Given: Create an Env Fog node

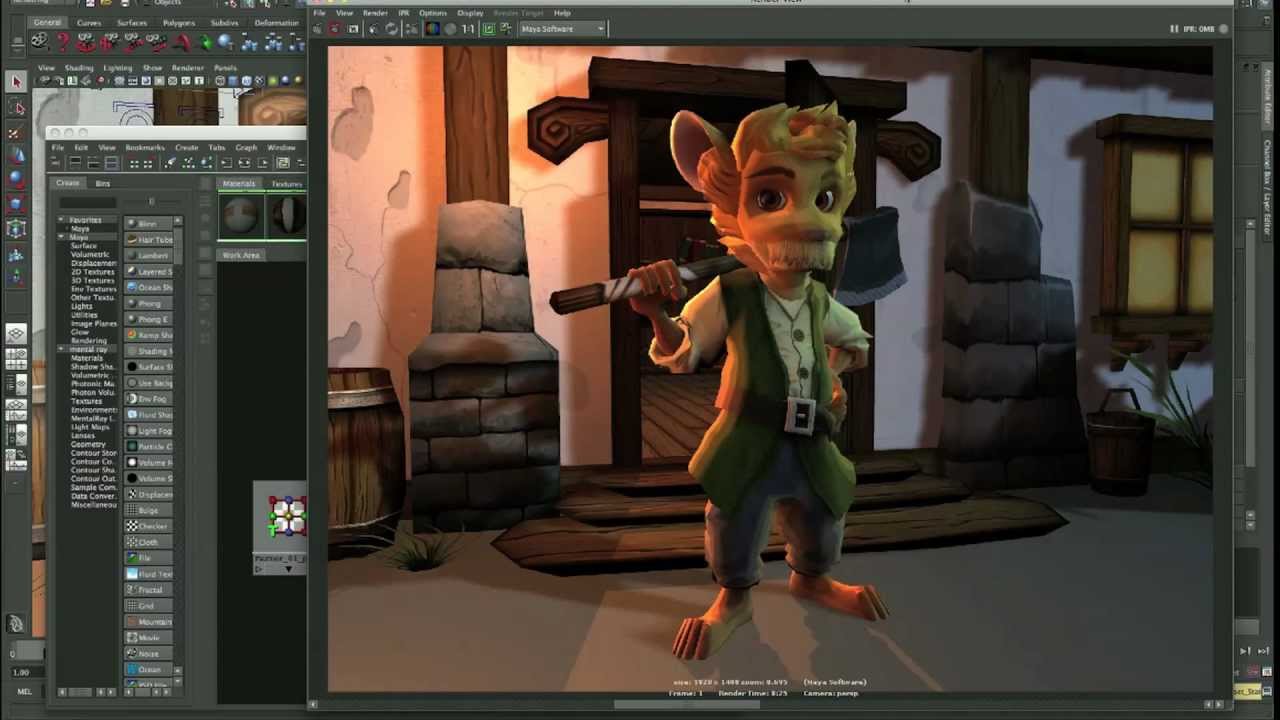Looking at the screenshot, I should (148, 399).
